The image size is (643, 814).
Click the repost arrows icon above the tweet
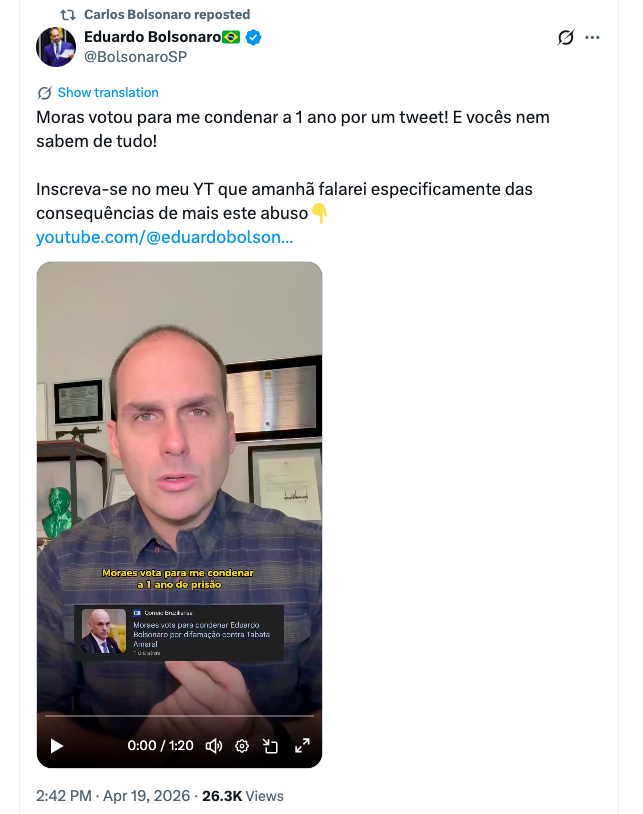[69, 15]
